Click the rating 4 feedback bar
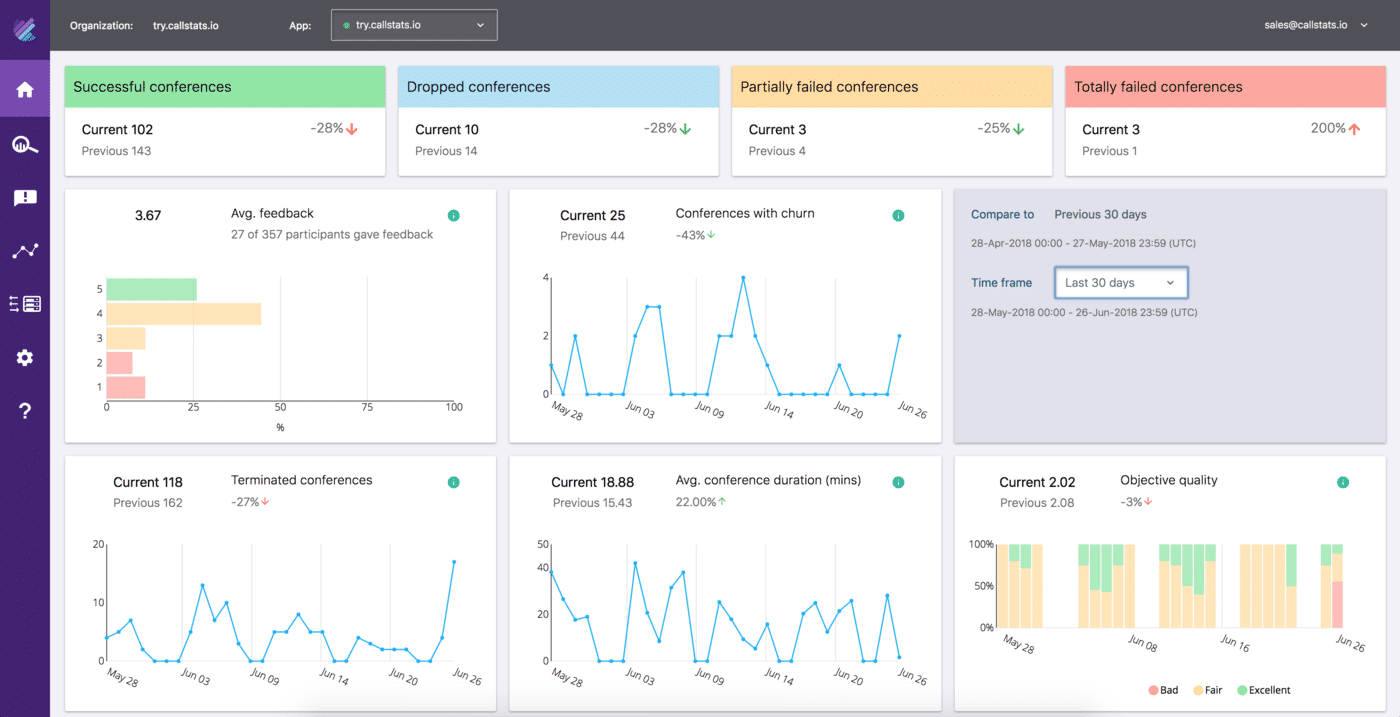This screenshot has height=717, width=1400. point(184,314)
